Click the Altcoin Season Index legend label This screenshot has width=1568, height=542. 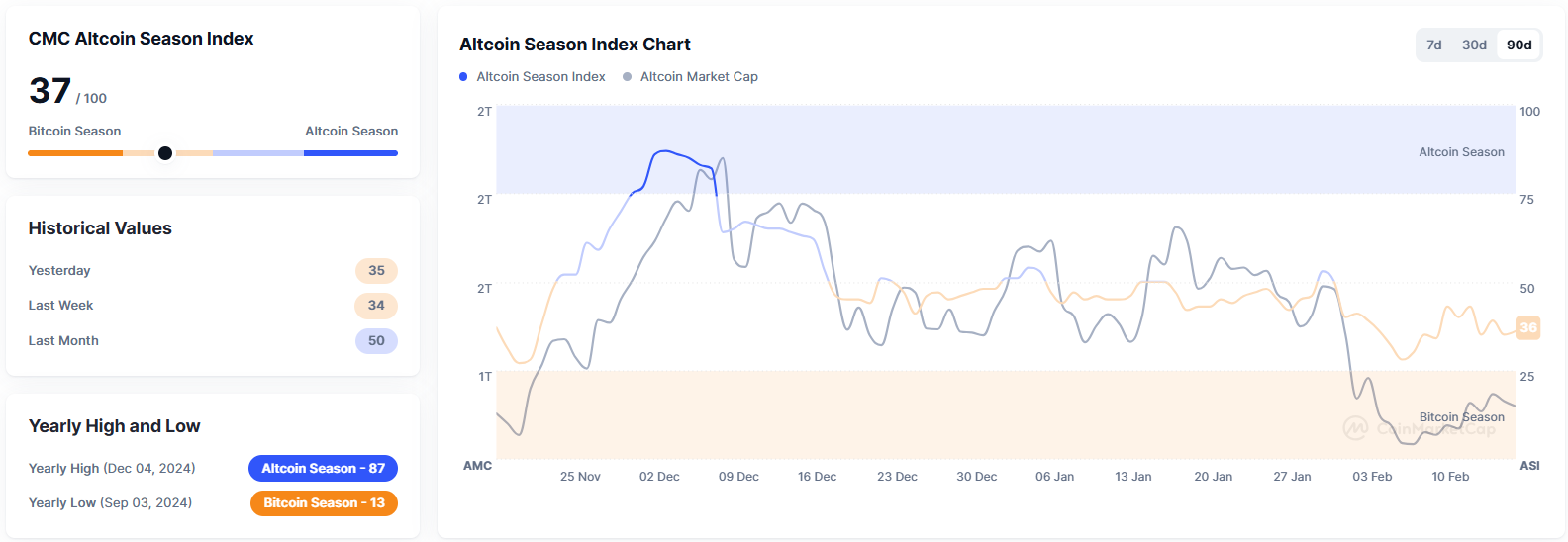[540, 77]
